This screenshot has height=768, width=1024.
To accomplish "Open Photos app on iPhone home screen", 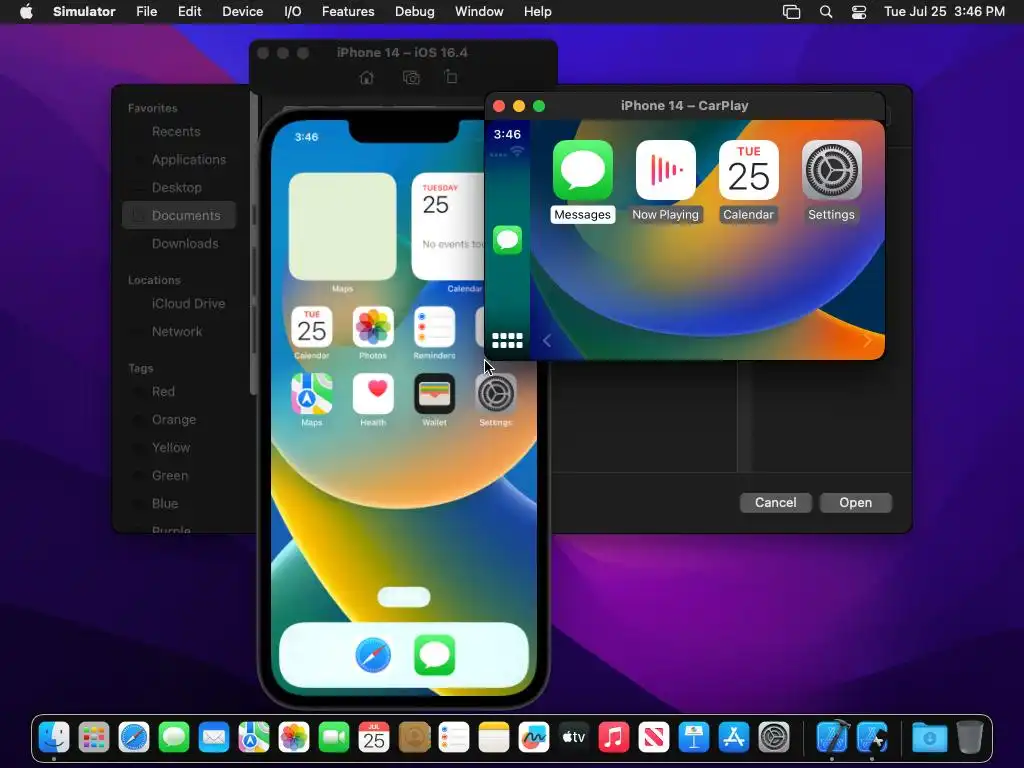I will click(373, 327).
